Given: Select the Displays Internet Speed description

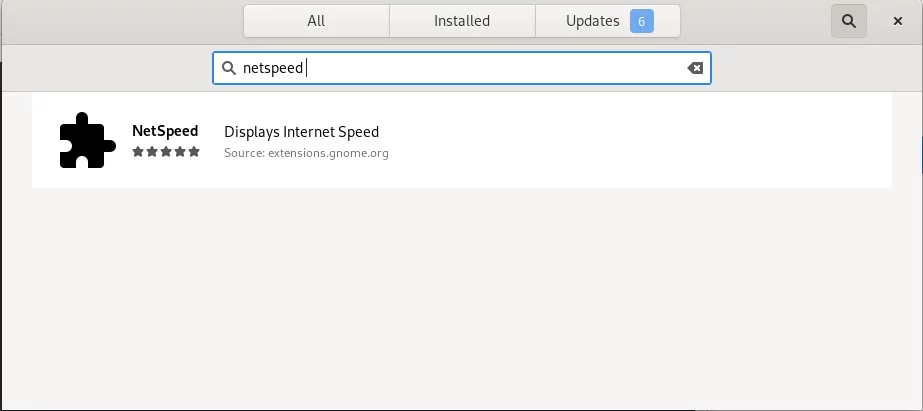Looking at the screenshot, I should (301, 132).
